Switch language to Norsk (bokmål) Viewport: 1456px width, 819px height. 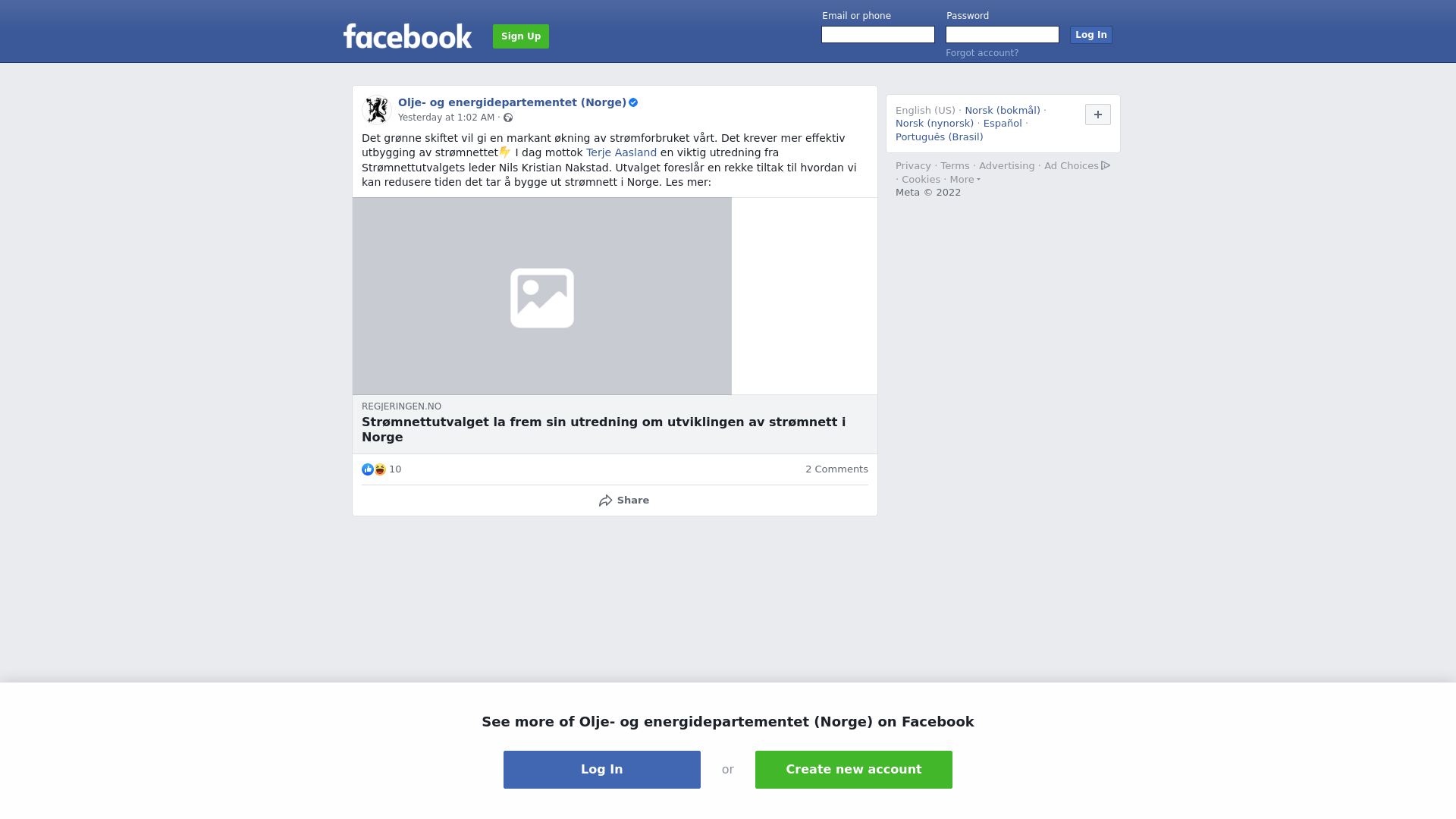tap(1003, 111)
